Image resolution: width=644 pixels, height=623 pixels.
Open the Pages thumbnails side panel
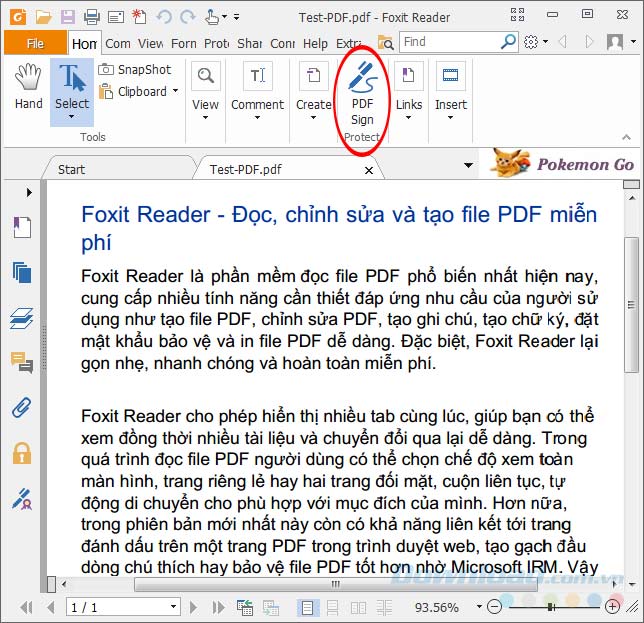pos(22,272)
